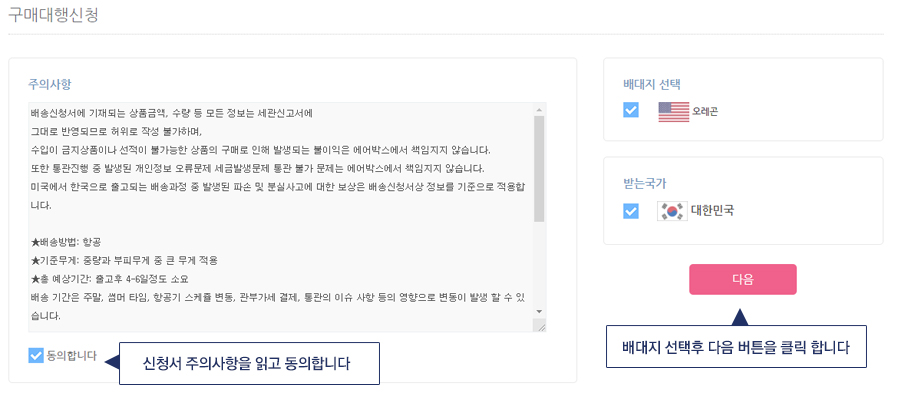Screen dimensions: 900x405
Task: Click the South Korea flag icon
Action: (x=672, y=211)
